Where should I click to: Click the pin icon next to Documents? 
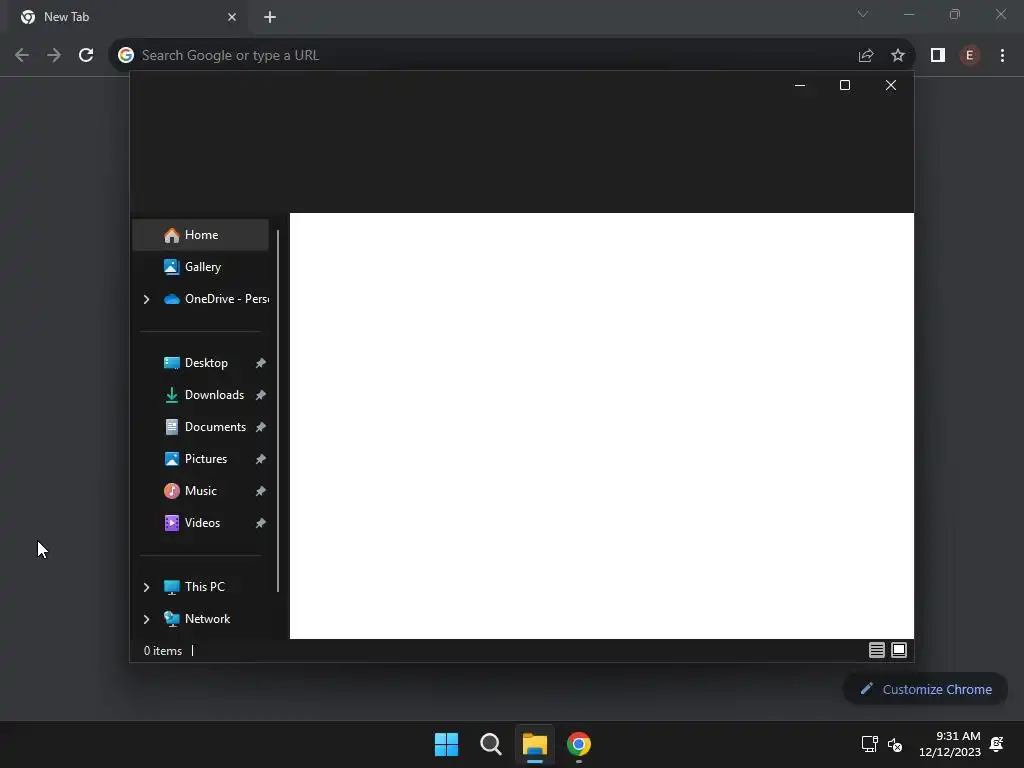point(261,427)
